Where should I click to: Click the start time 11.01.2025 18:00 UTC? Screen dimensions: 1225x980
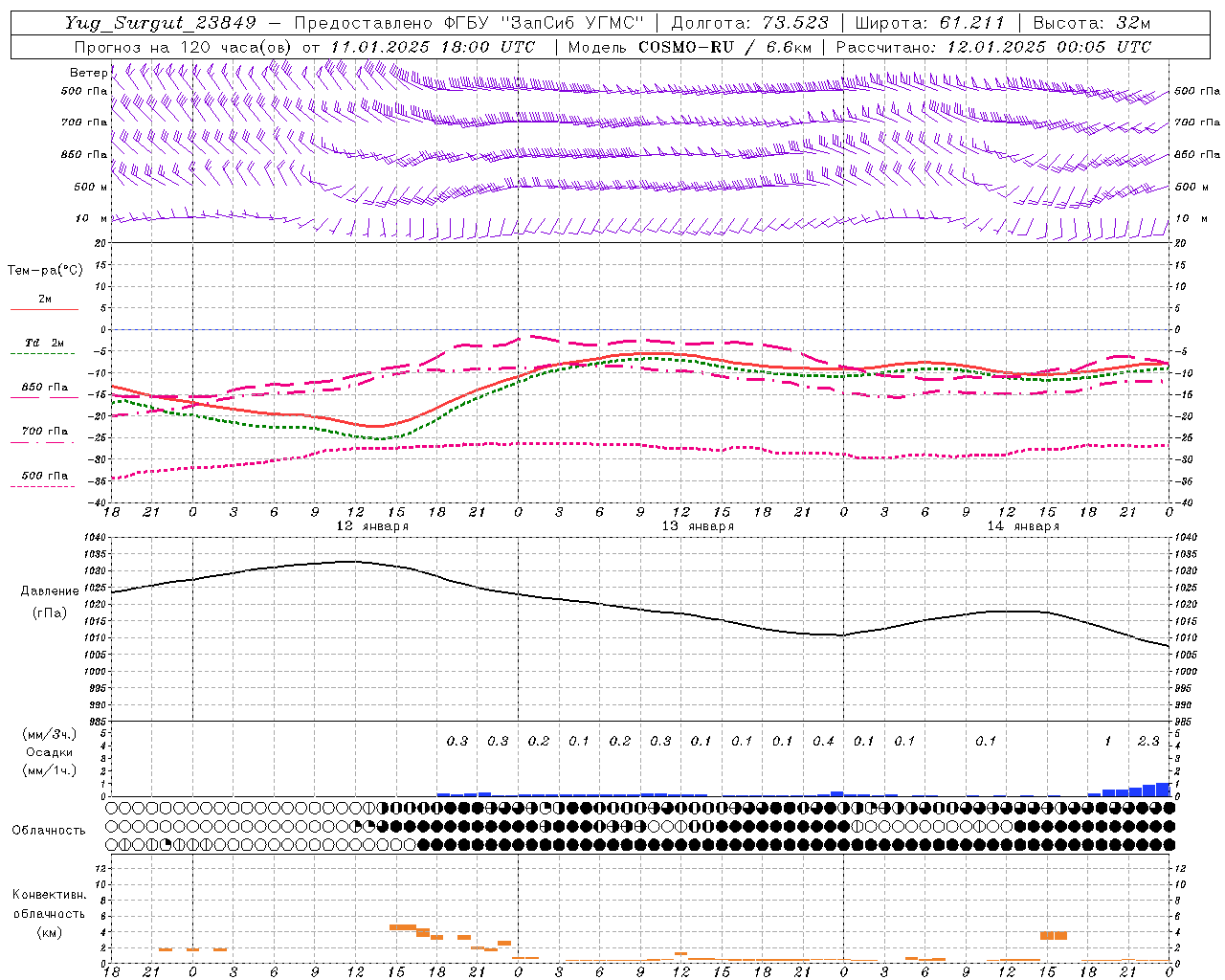pos(433,47)
